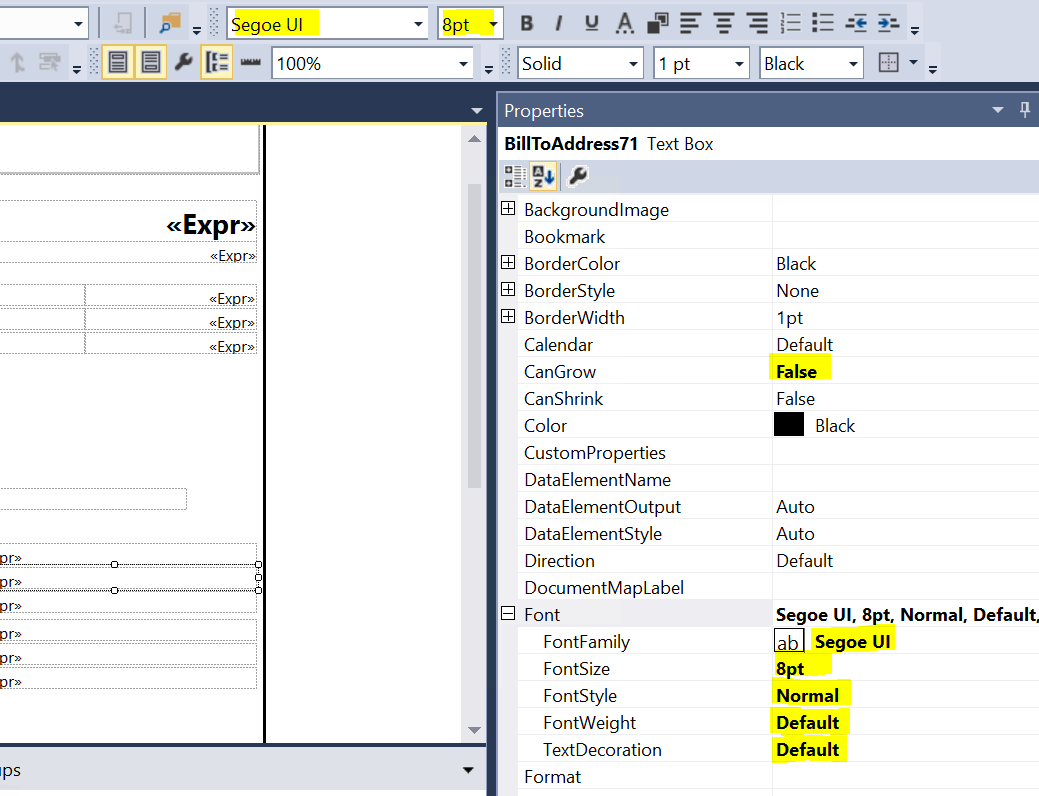Image resolution: width=1039 pixels, height=796 pixels.
Task: Select center text alignment
Action: (x=723, y=23)
